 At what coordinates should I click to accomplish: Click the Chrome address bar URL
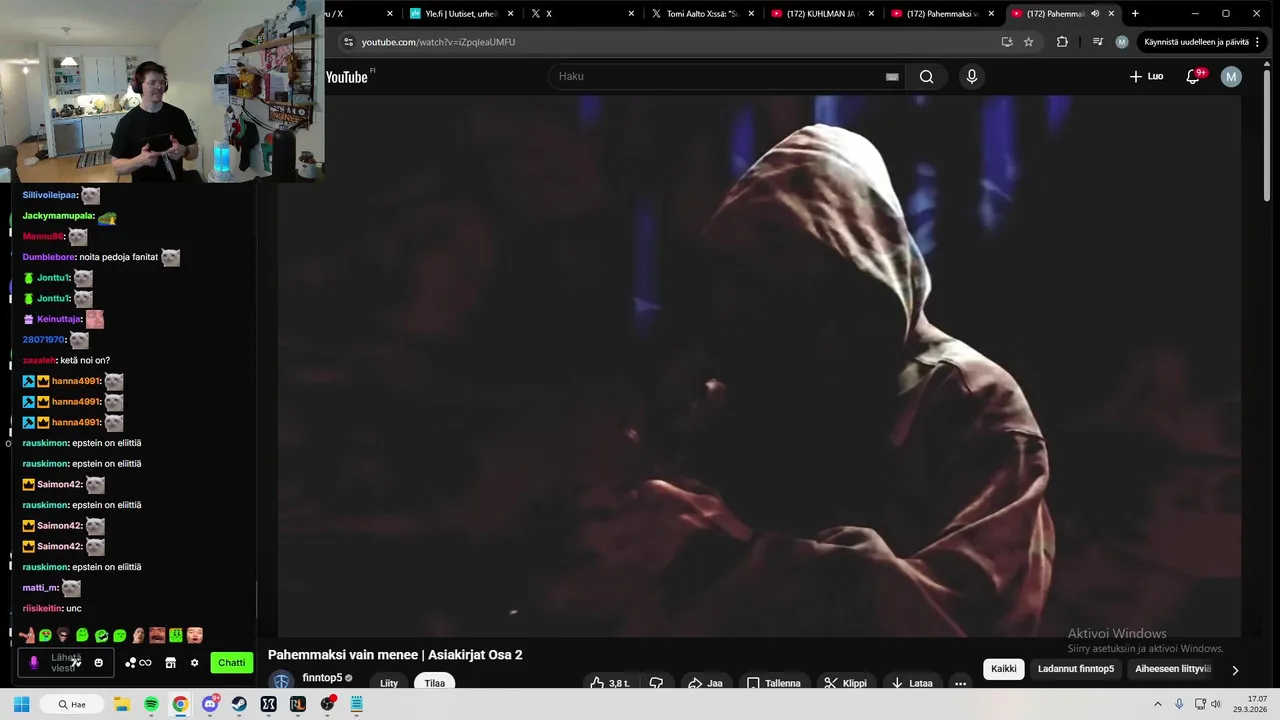[438, 42]
